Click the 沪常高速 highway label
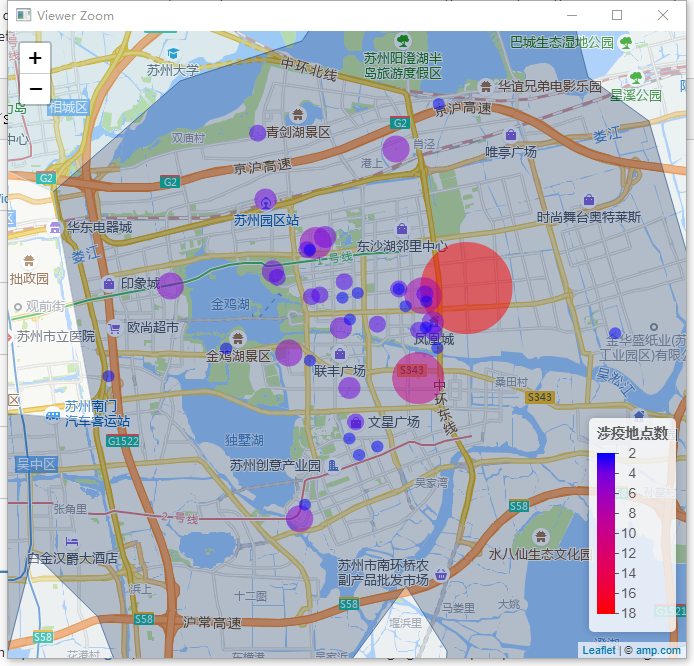Screen dimensions: 694x666 coord(212,623)
